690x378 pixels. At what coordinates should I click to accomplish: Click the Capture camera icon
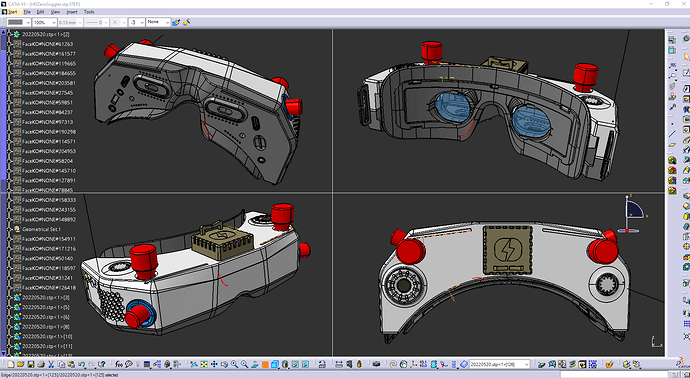click(376, 364)
